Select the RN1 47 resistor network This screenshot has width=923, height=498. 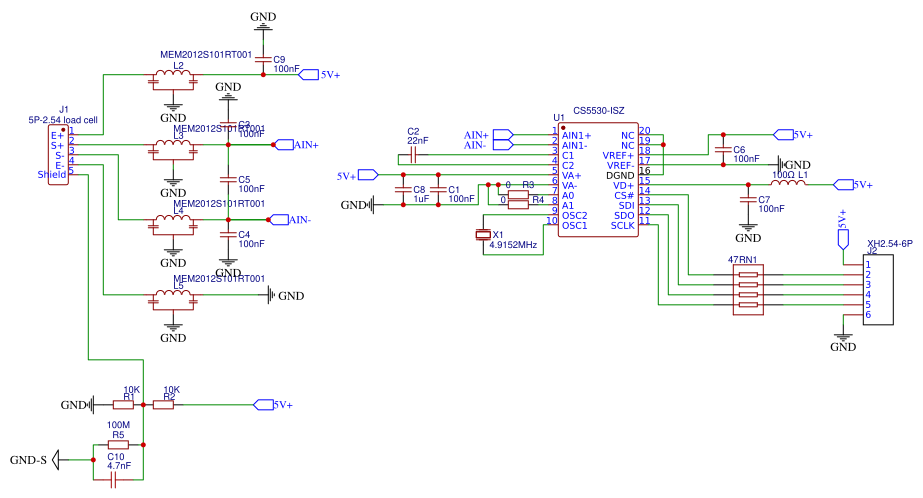tap(748, 291)
